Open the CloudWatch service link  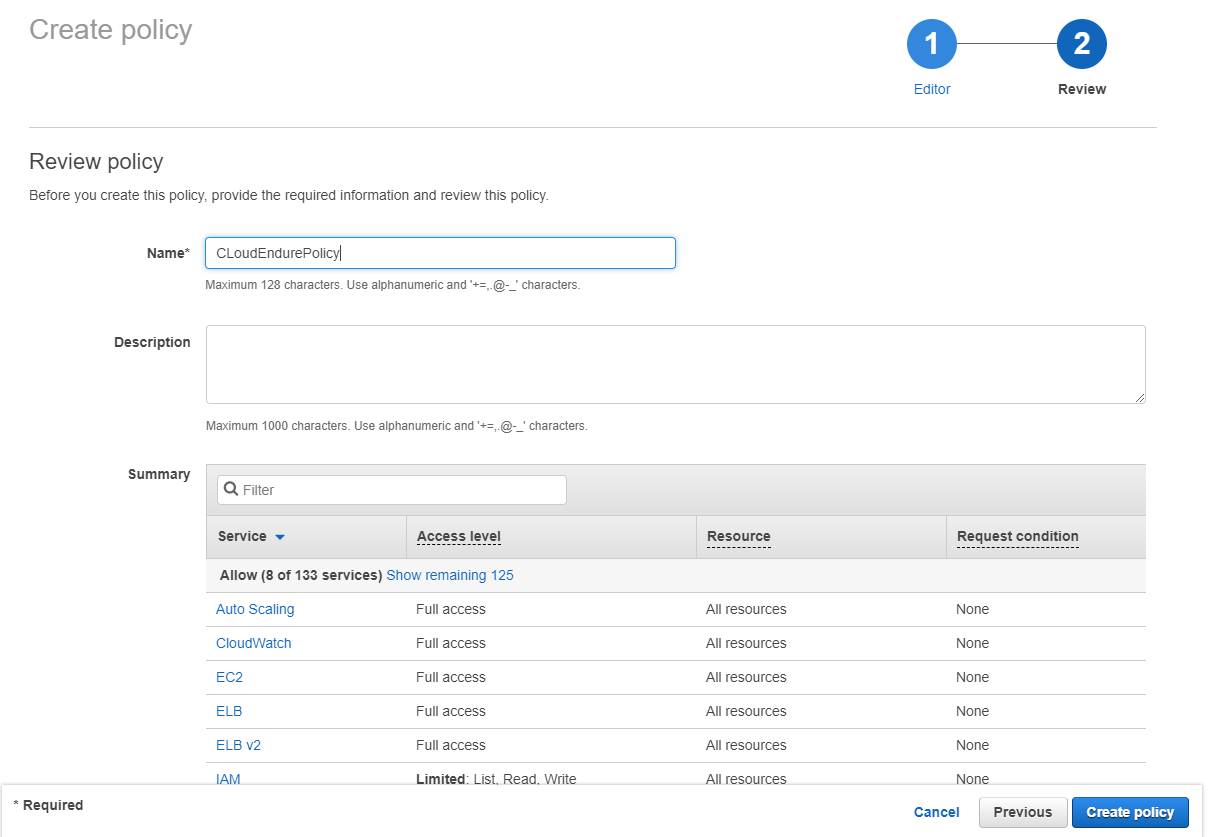pos(254,643)
